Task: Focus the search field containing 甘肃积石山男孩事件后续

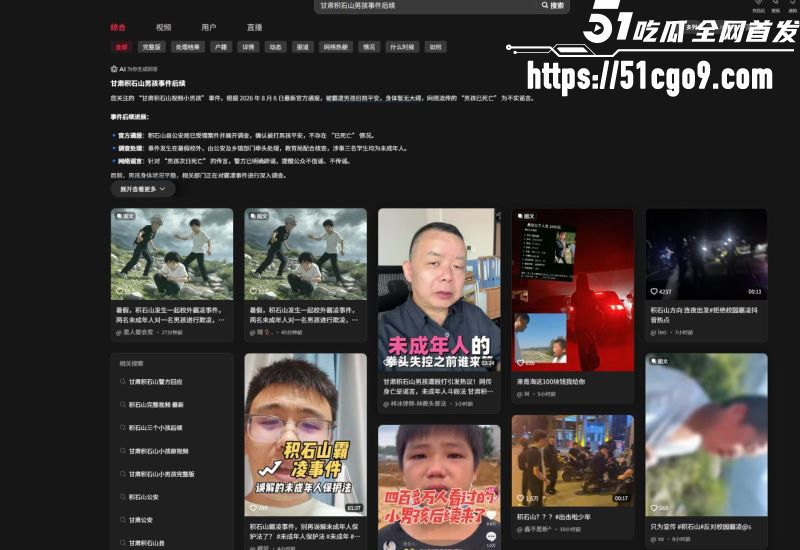Action: click(x=426, y=6)
